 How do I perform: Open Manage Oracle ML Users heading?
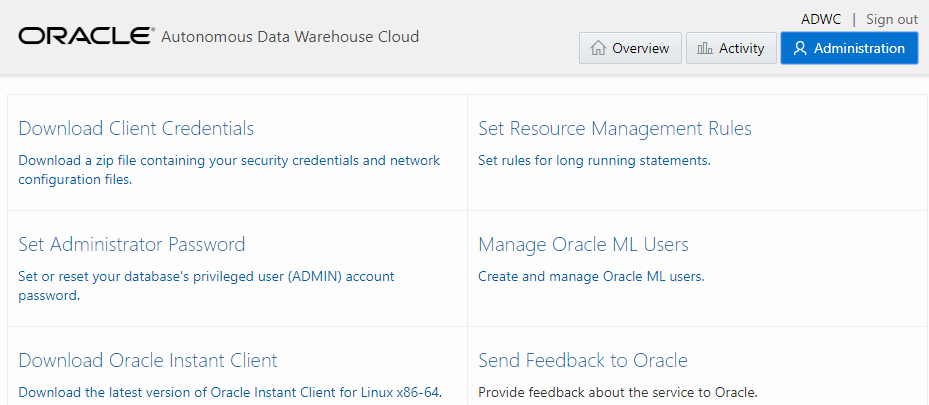[583, 244]
